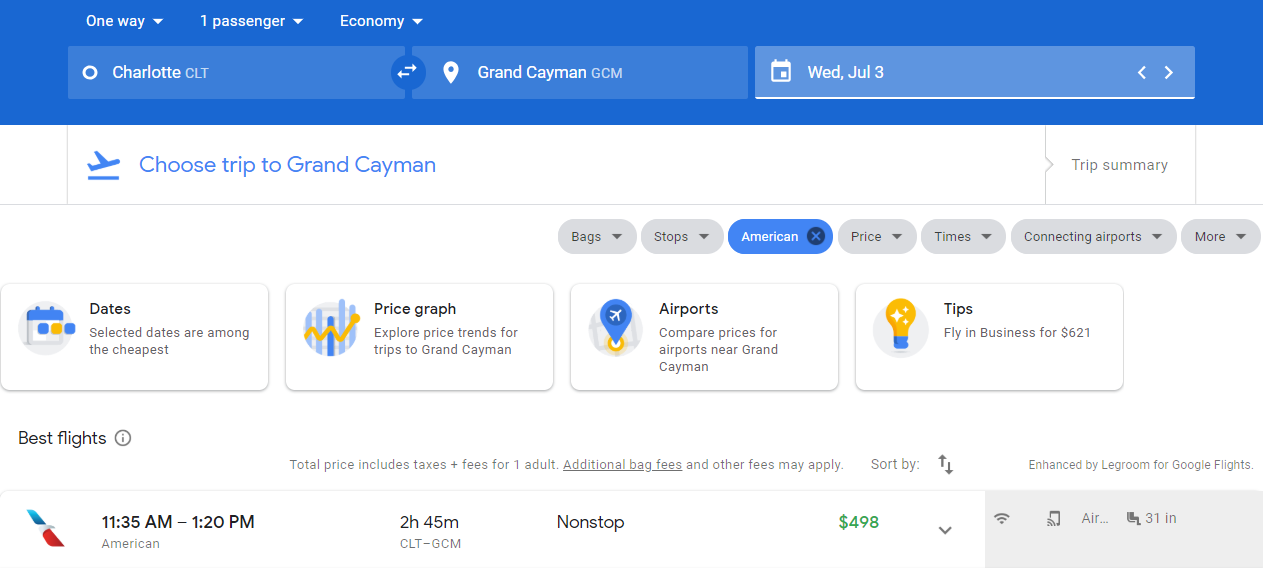Image resolution: width=1263 pixels, height=568 pixels.
Task: Click the Dates calendar illustration icon
Action: coord(46,329)
